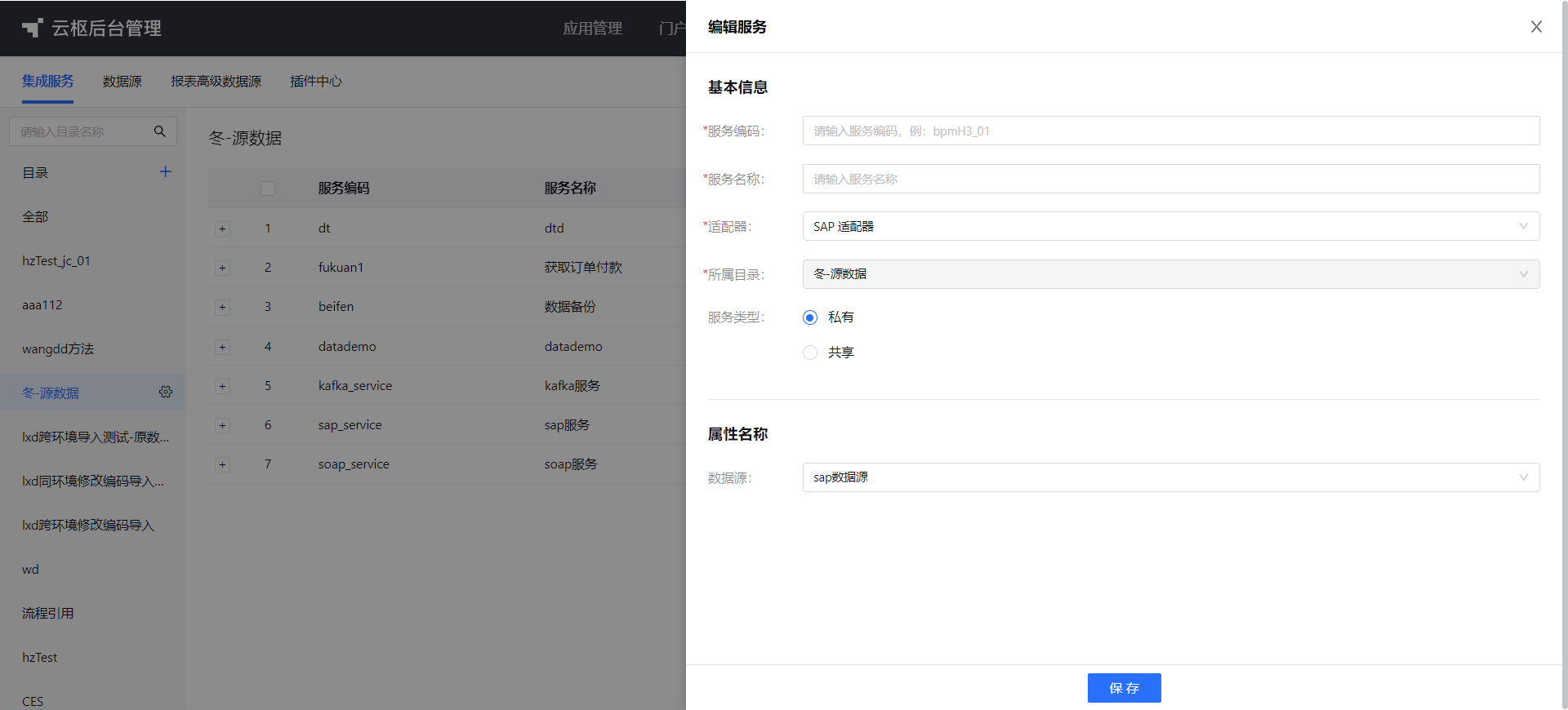Expand row sap_service with plus icon

click(x=222, y=425)
